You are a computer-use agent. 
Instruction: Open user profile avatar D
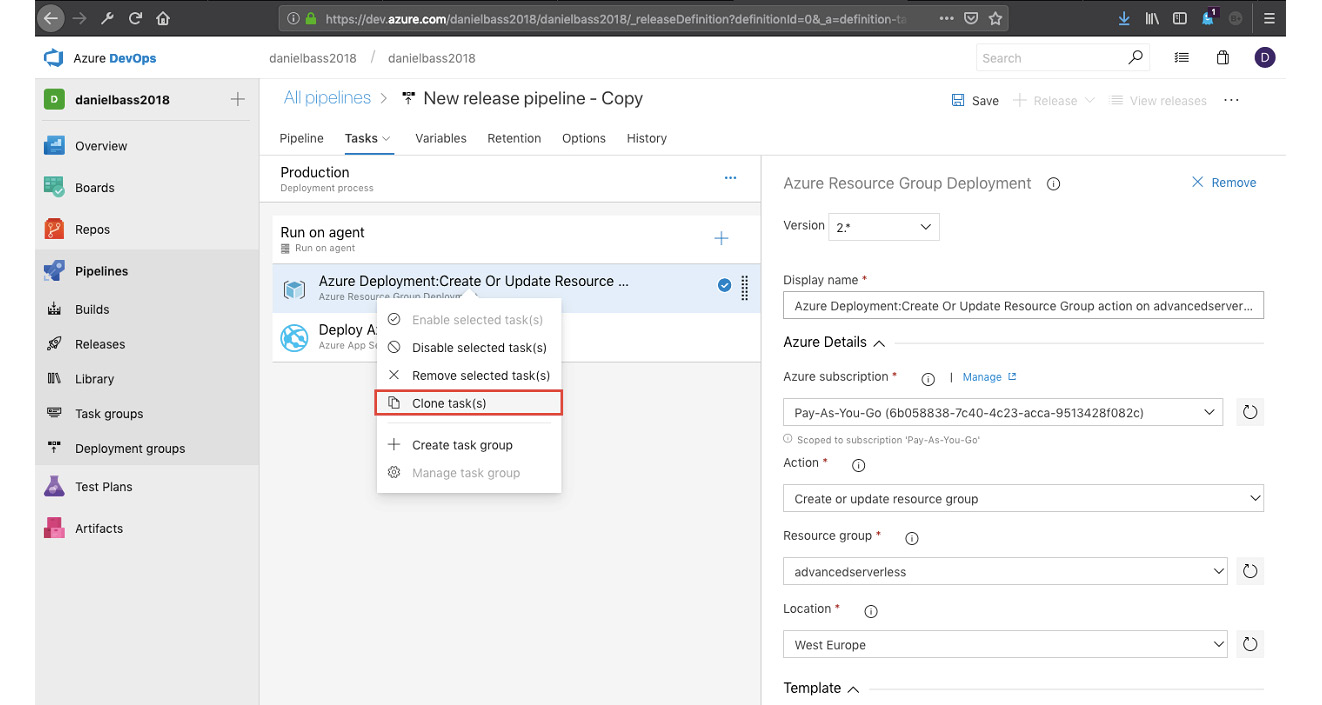coord(1265,58)
